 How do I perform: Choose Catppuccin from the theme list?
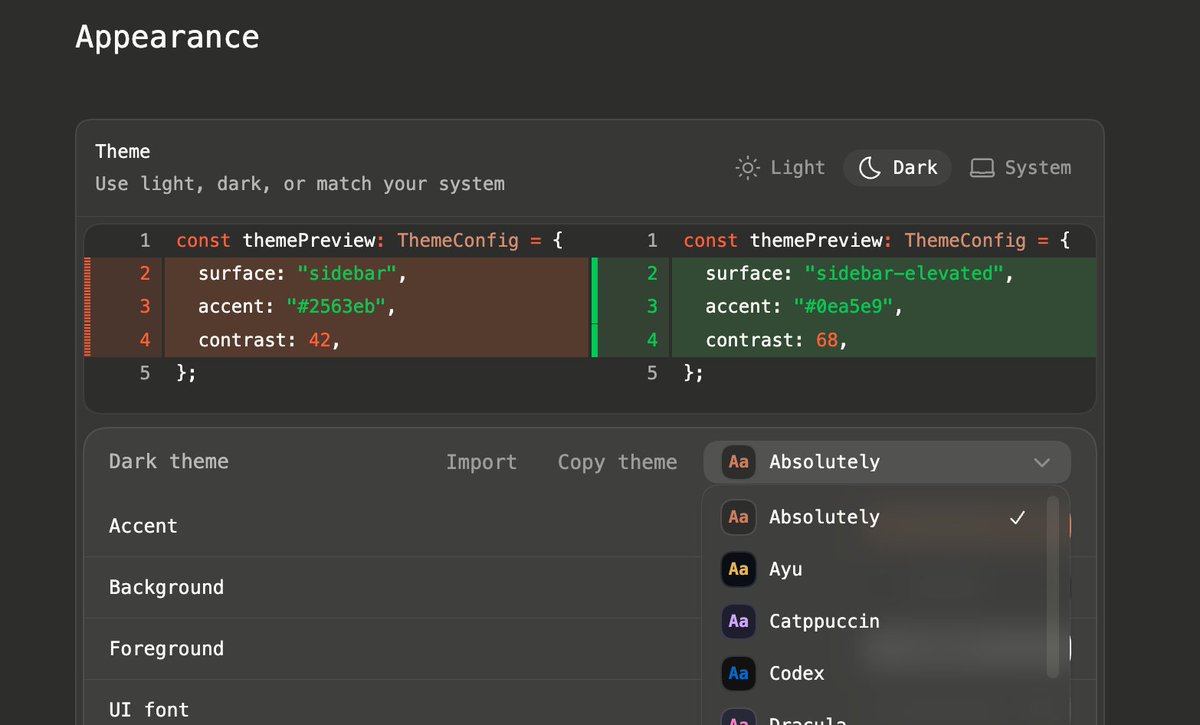[x=824, y=621]
